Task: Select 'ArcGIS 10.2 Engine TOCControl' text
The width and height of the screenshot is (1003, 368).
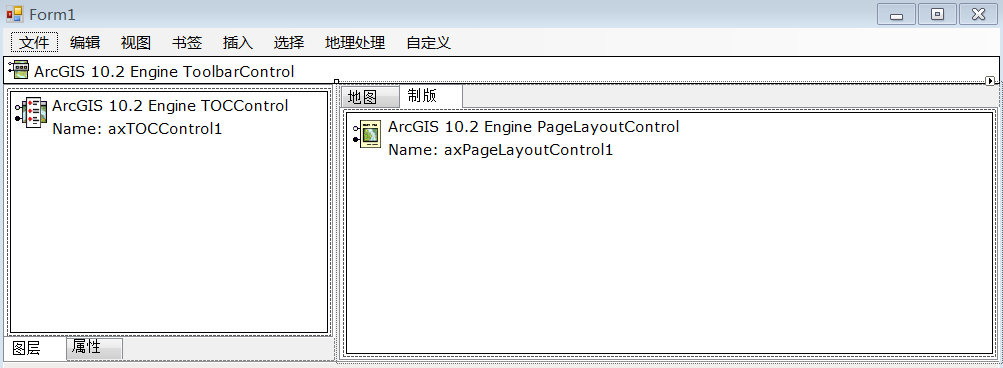Action: [x=170, y=106]
